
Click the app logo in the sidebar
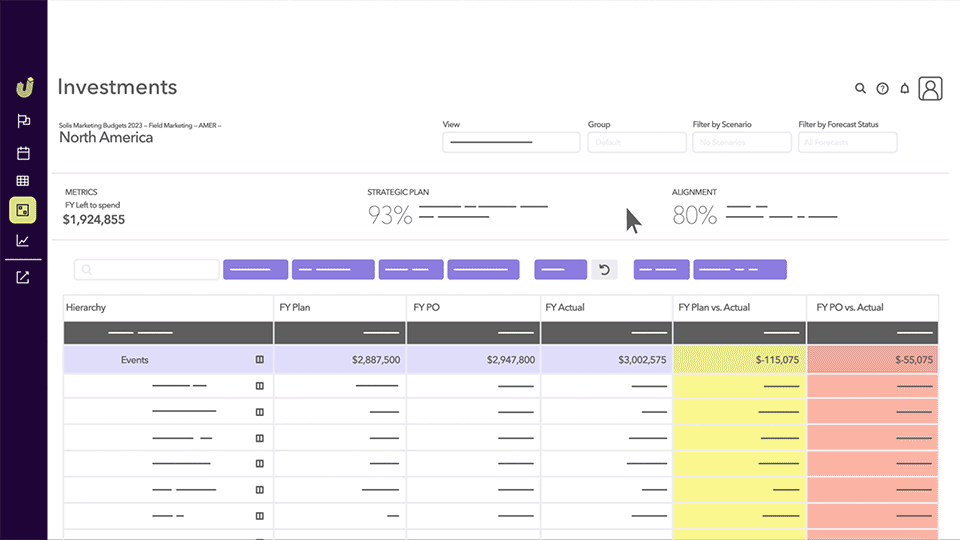coord(24,88)
